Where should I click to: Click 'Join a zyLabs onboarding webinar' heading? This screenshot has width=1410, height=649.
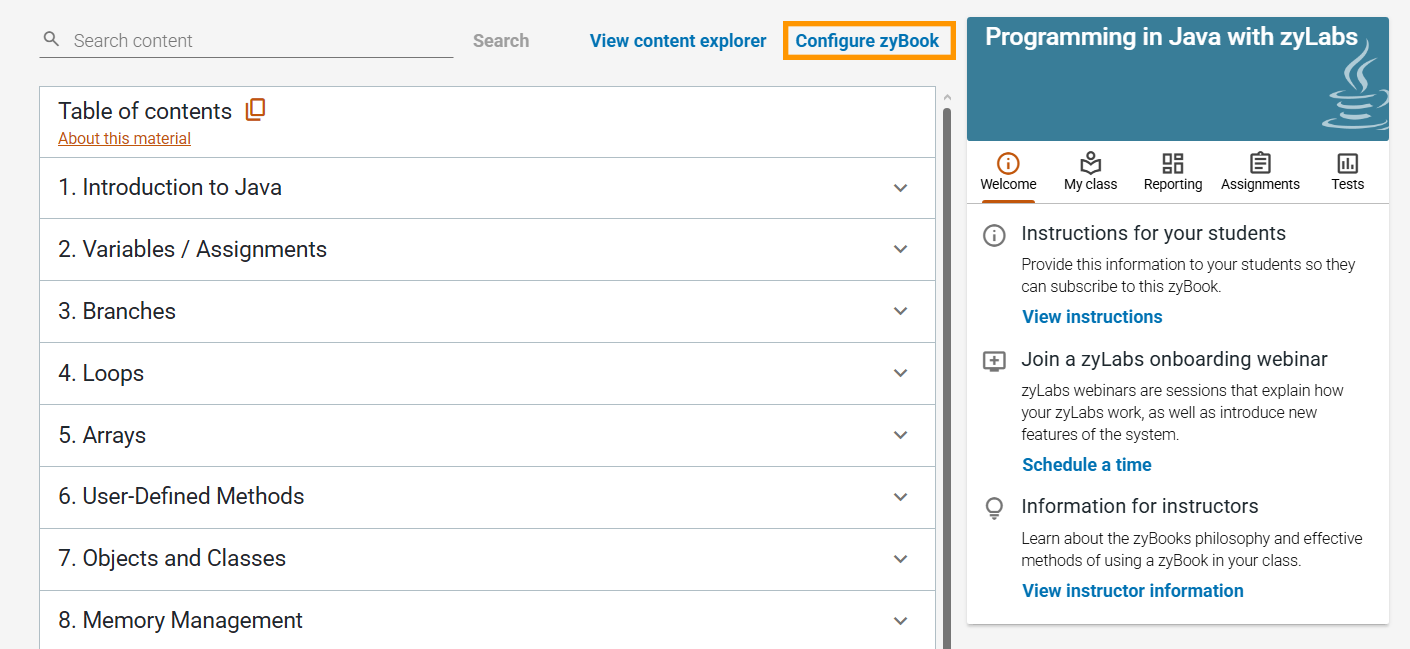1174,360
